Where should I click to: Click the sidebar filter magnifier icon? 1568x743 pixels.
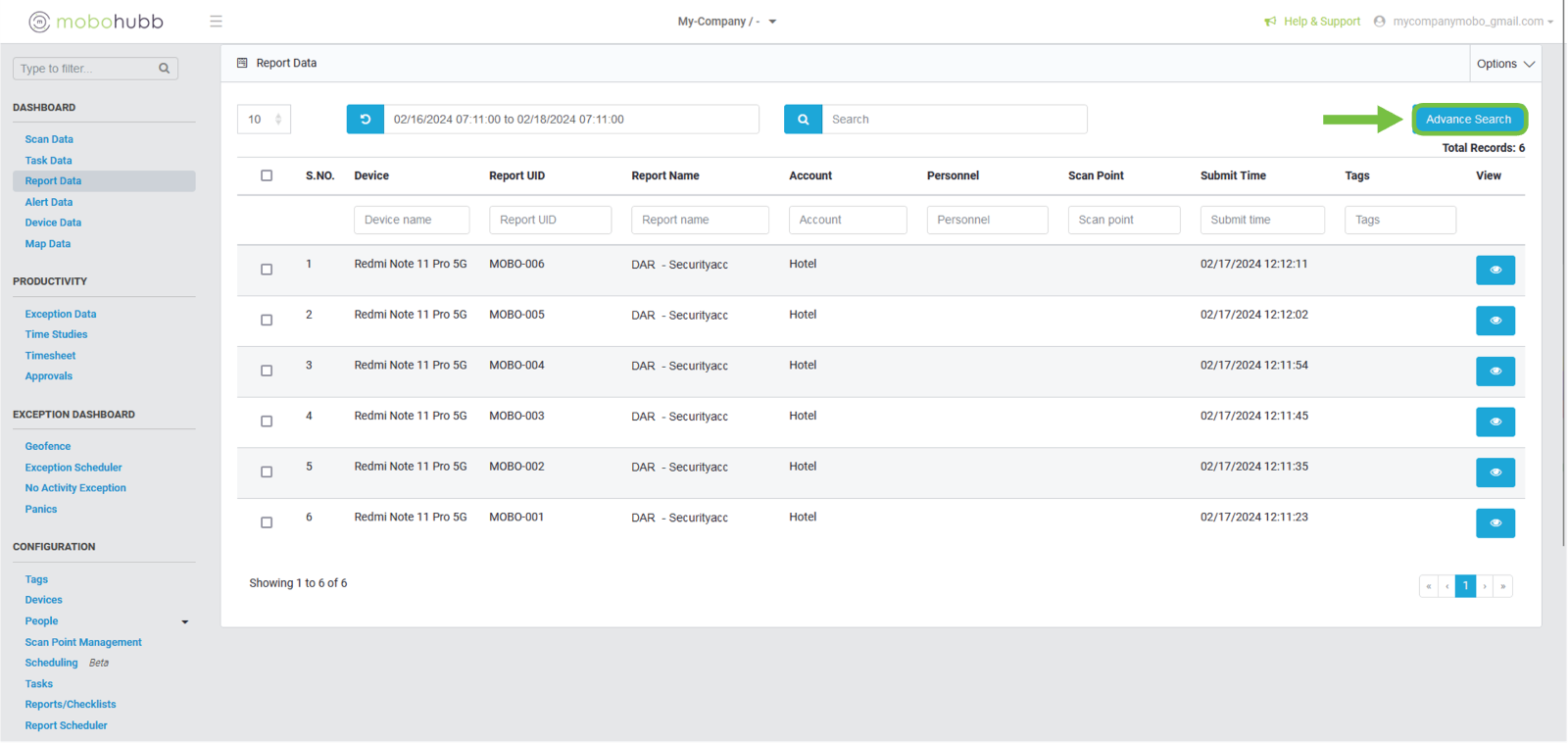164,69
